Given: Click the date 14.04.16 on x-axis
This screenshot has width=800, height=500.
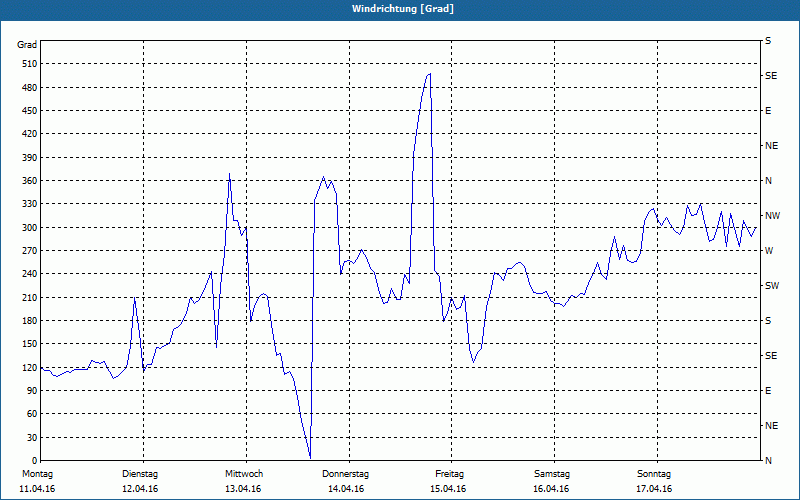Looking at the screenshot, I should 346,489.
